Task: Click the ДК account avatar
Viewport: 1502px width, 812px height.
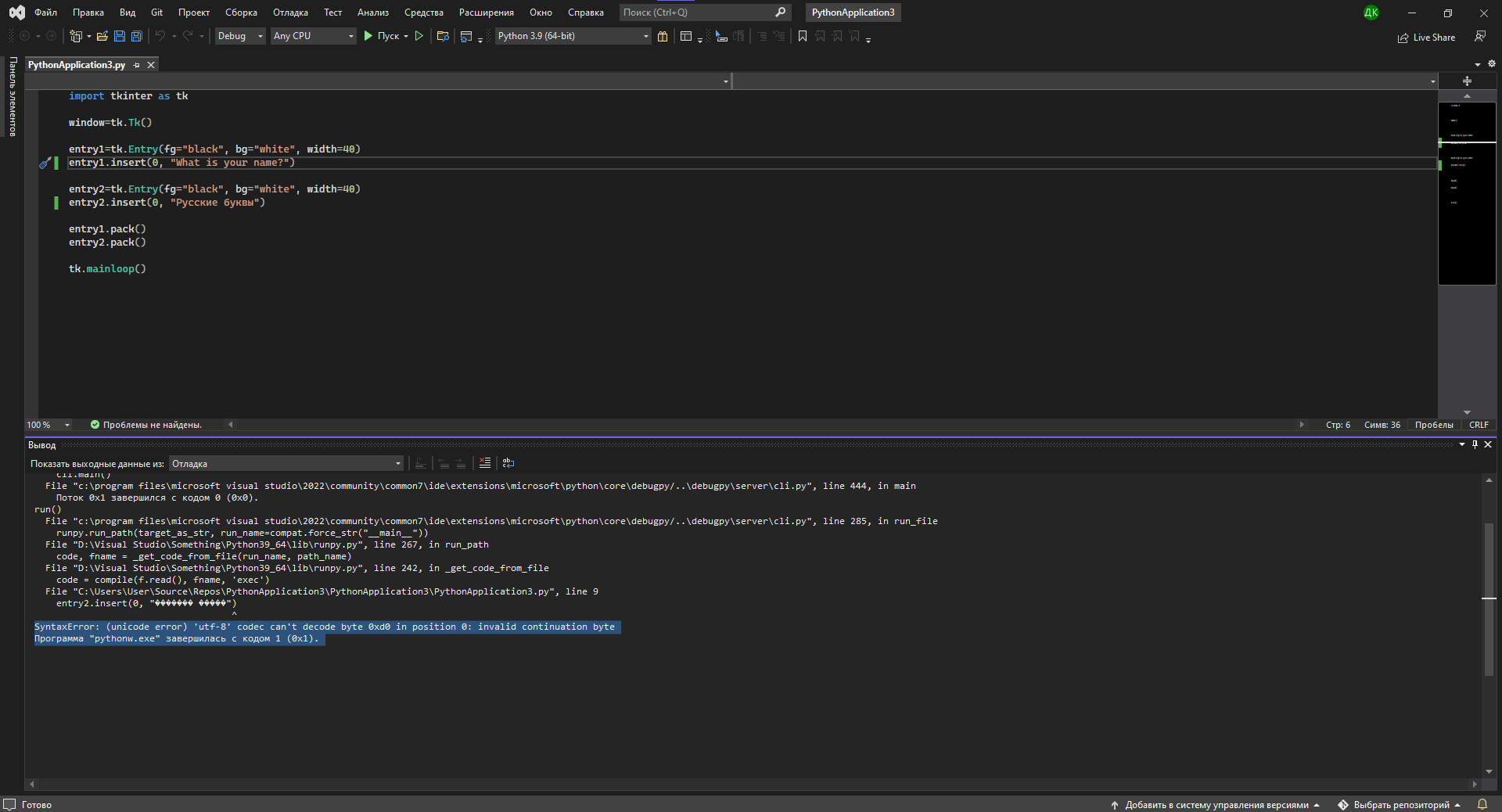Action: point(1371,13)
